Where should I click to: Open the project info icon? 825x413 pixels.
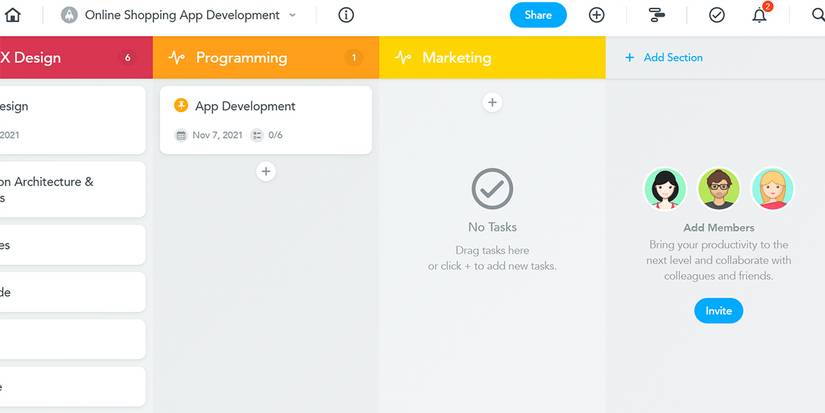tap(346, 15)
